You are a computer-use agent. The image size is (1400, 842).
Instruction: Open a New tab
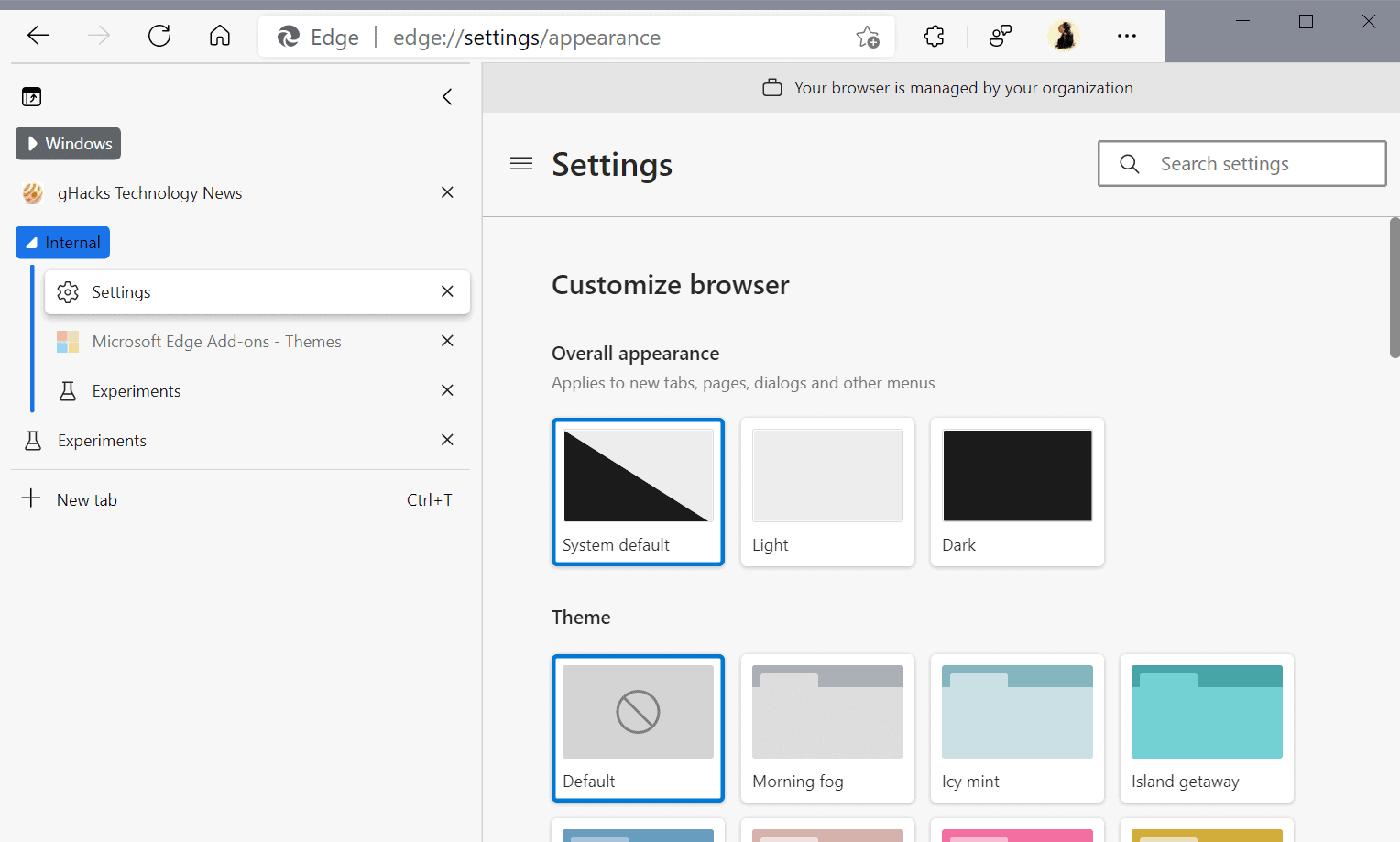pyautogui.click(x=240, y=499)
